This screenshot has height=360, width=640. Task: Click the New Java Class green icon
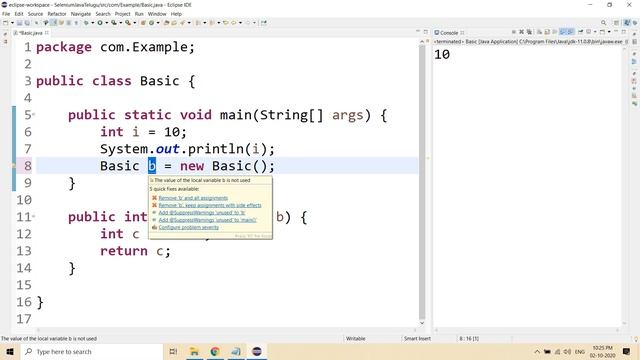pos(151,23)
